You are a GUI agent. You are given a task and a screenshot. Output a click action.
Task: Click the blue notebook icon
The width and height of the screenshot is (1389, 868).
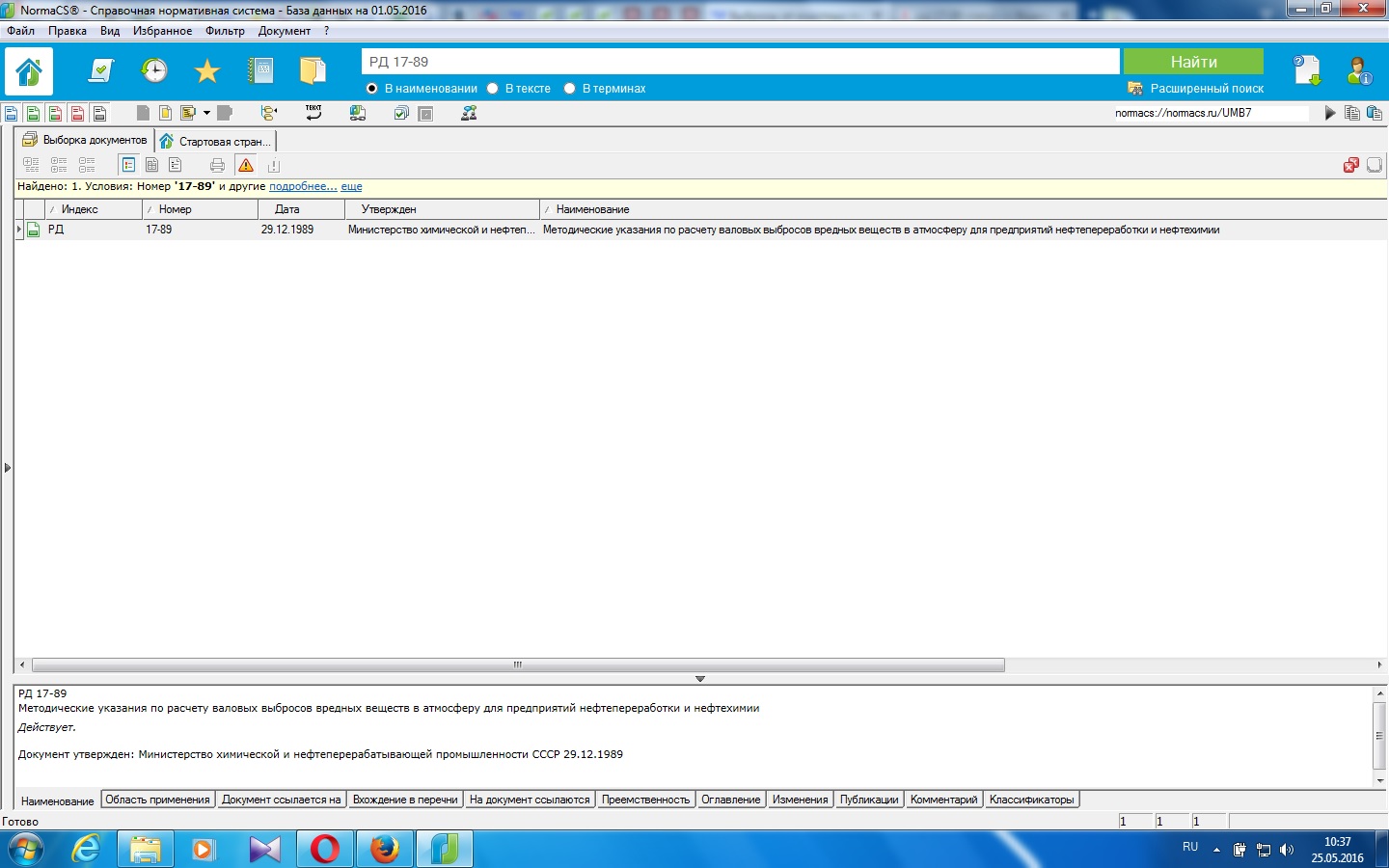tap(260, 70)
